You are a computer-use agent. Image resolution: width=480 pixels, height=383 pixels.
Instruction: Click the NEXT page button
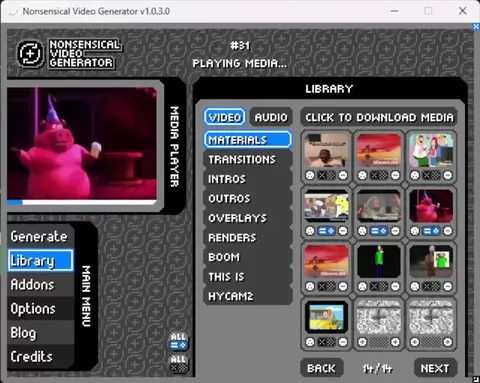click(435, 368)
